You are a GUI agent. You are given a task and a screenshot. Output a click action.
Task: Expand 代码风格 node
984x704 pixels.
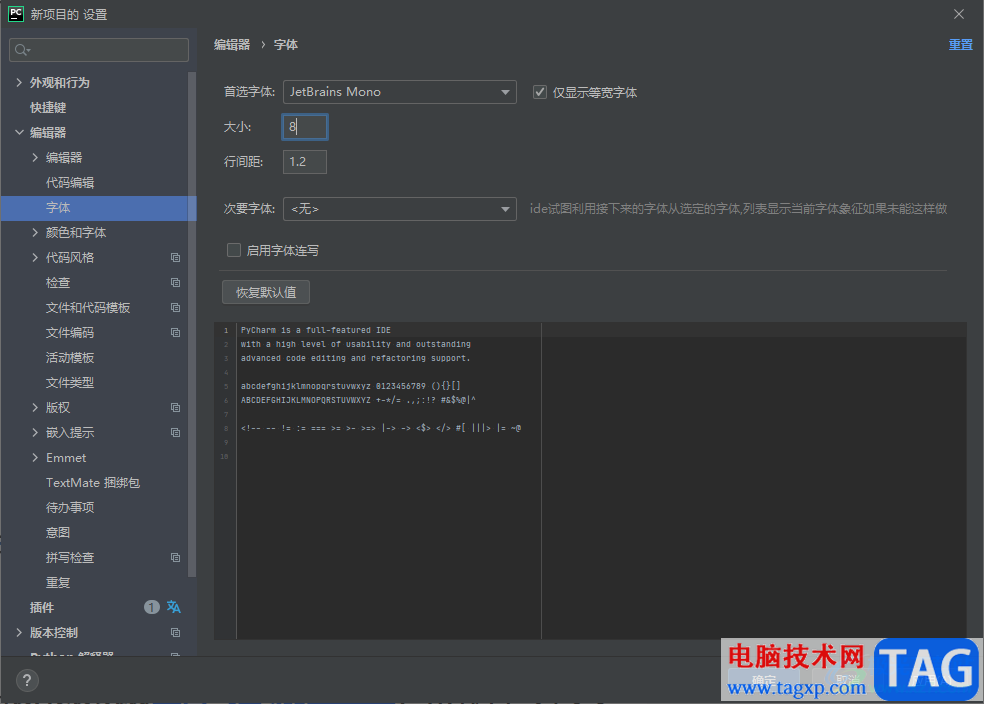pos(35,258)
